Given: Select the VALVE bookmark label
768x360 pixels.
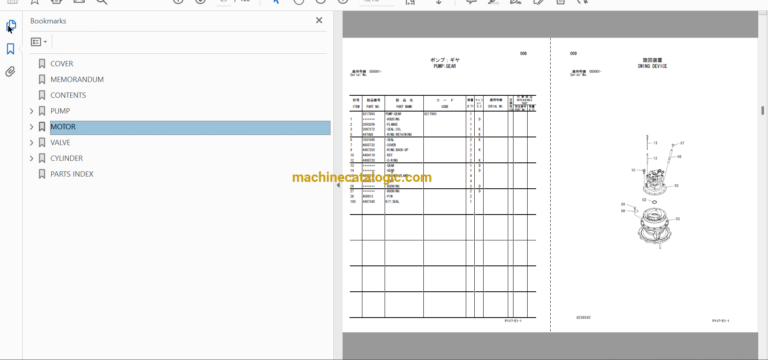Looking at the screenshot, I should tap(60, 143).
